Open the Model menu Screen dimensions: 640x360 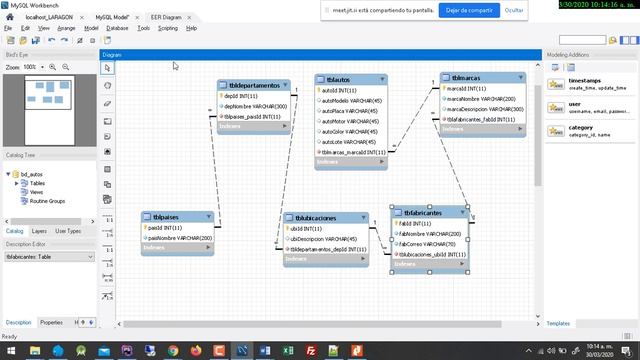(91, 28)
